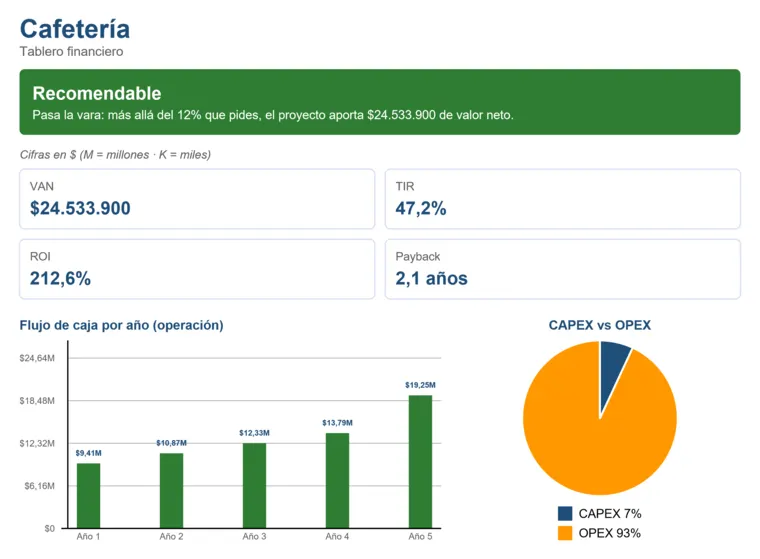This screenshot has height=559, width=760.
Task: Click the green Recomendable banner heading
Action: 97,93
